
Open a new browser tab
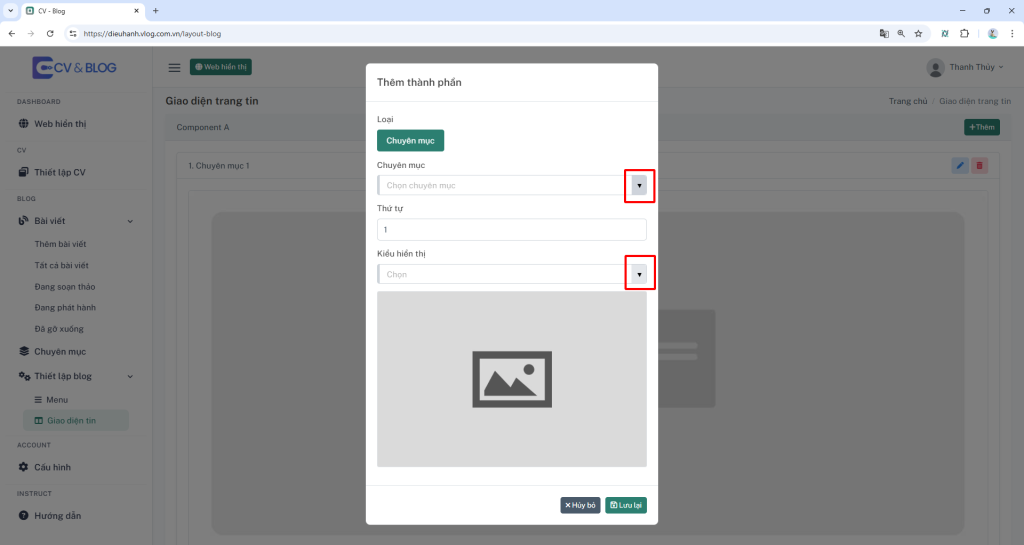(x=155, y=10)
